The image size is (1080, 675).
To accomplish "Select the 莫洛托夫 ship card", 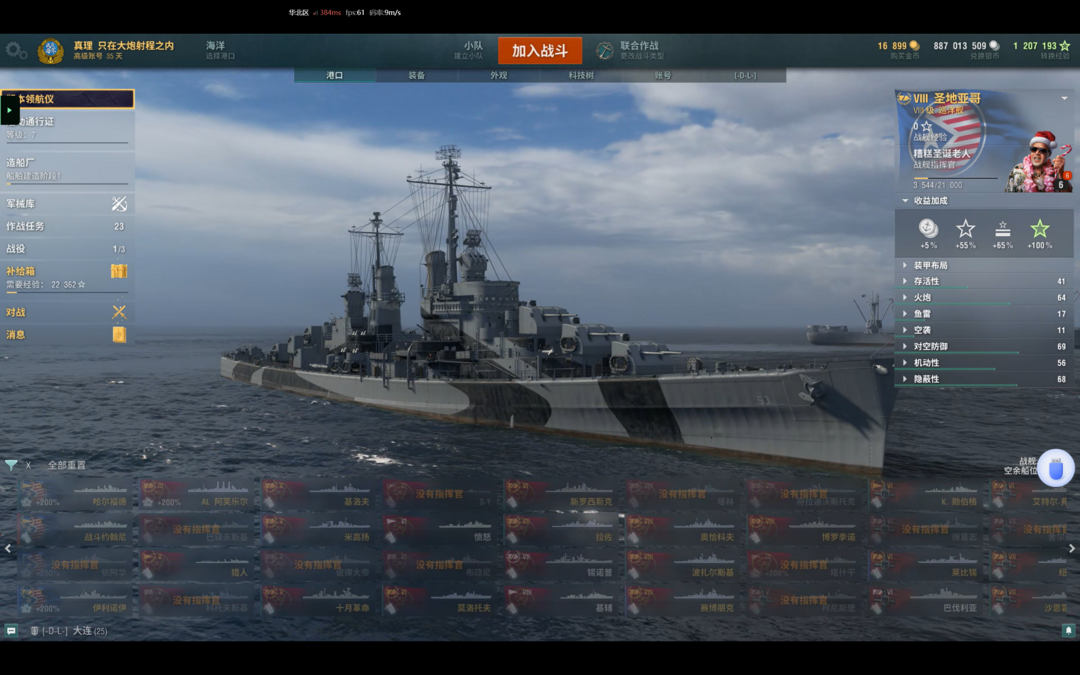I will point(439,601).
